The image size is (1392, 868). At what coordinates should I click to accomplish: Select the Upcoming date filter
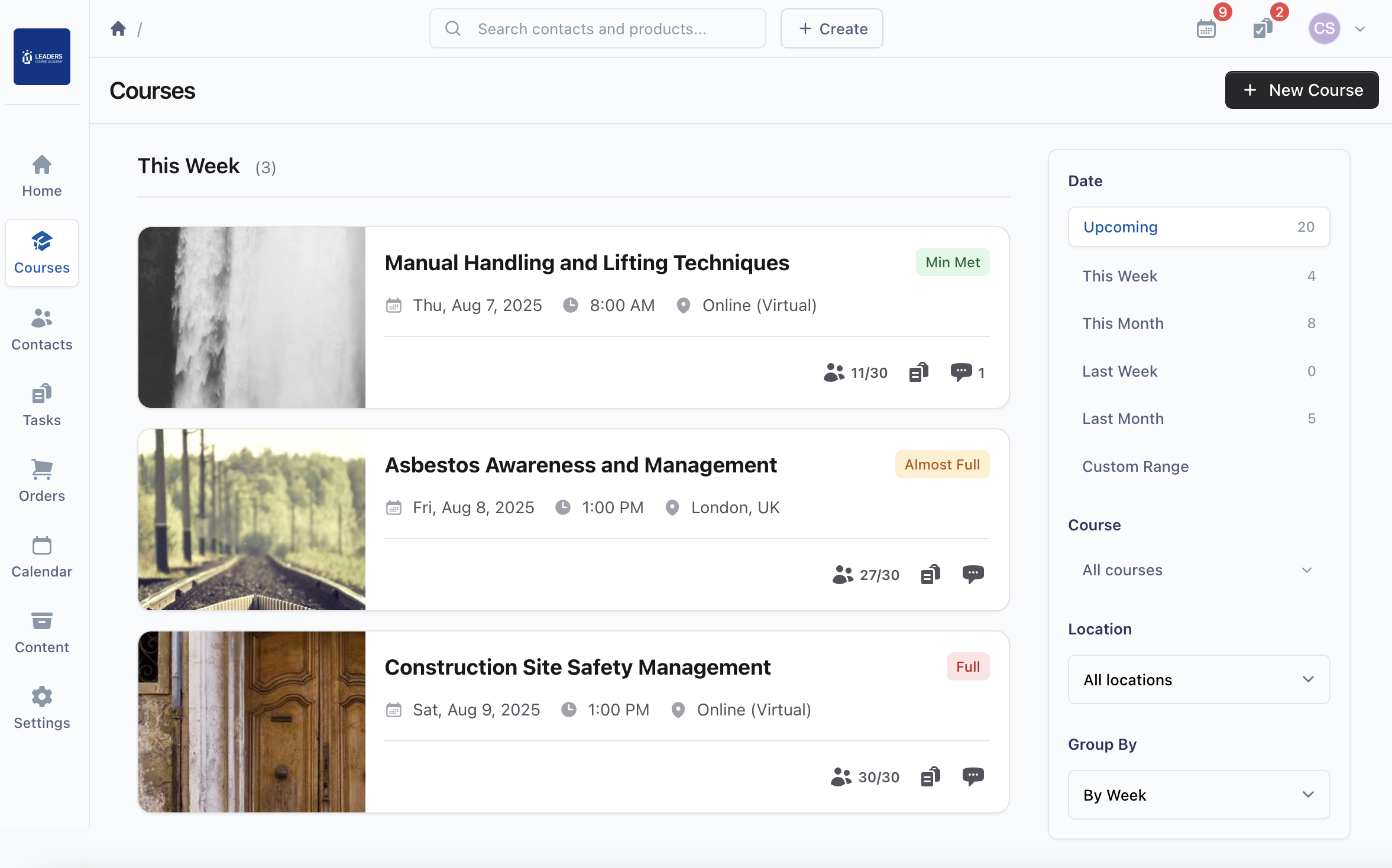(1199, 226)
